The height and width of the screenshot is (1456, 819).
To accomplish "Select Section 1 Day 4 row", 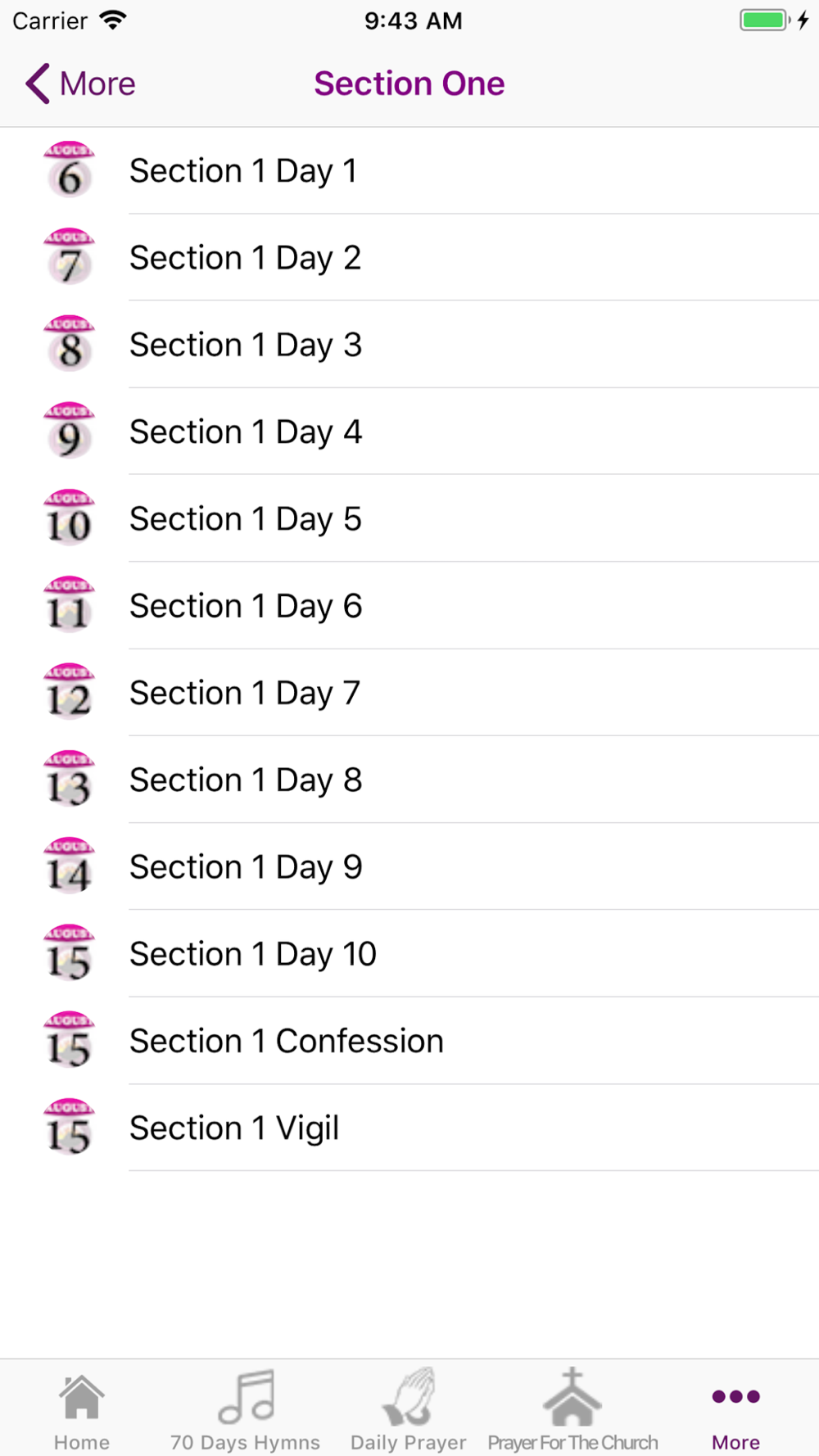I will pyautogui.click(x=409, y=432).
